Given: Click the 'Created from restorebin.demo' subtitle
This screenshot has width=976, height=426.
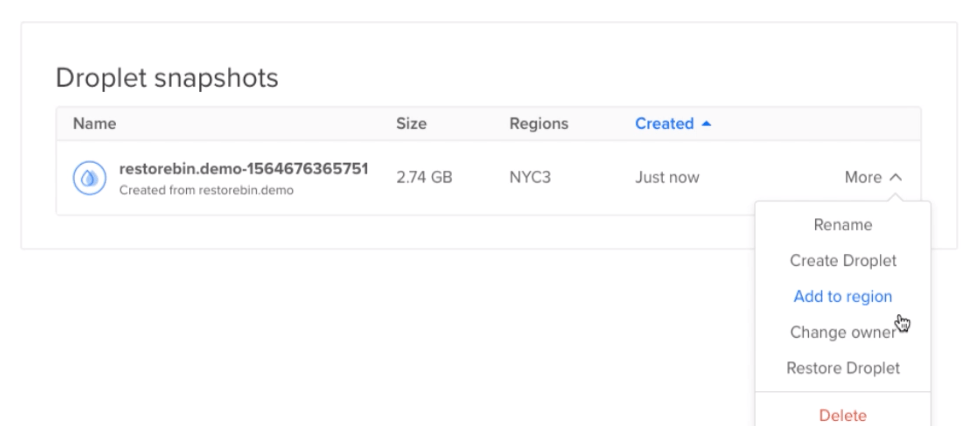Looking at the screenshot, I should tap(206, 191).
